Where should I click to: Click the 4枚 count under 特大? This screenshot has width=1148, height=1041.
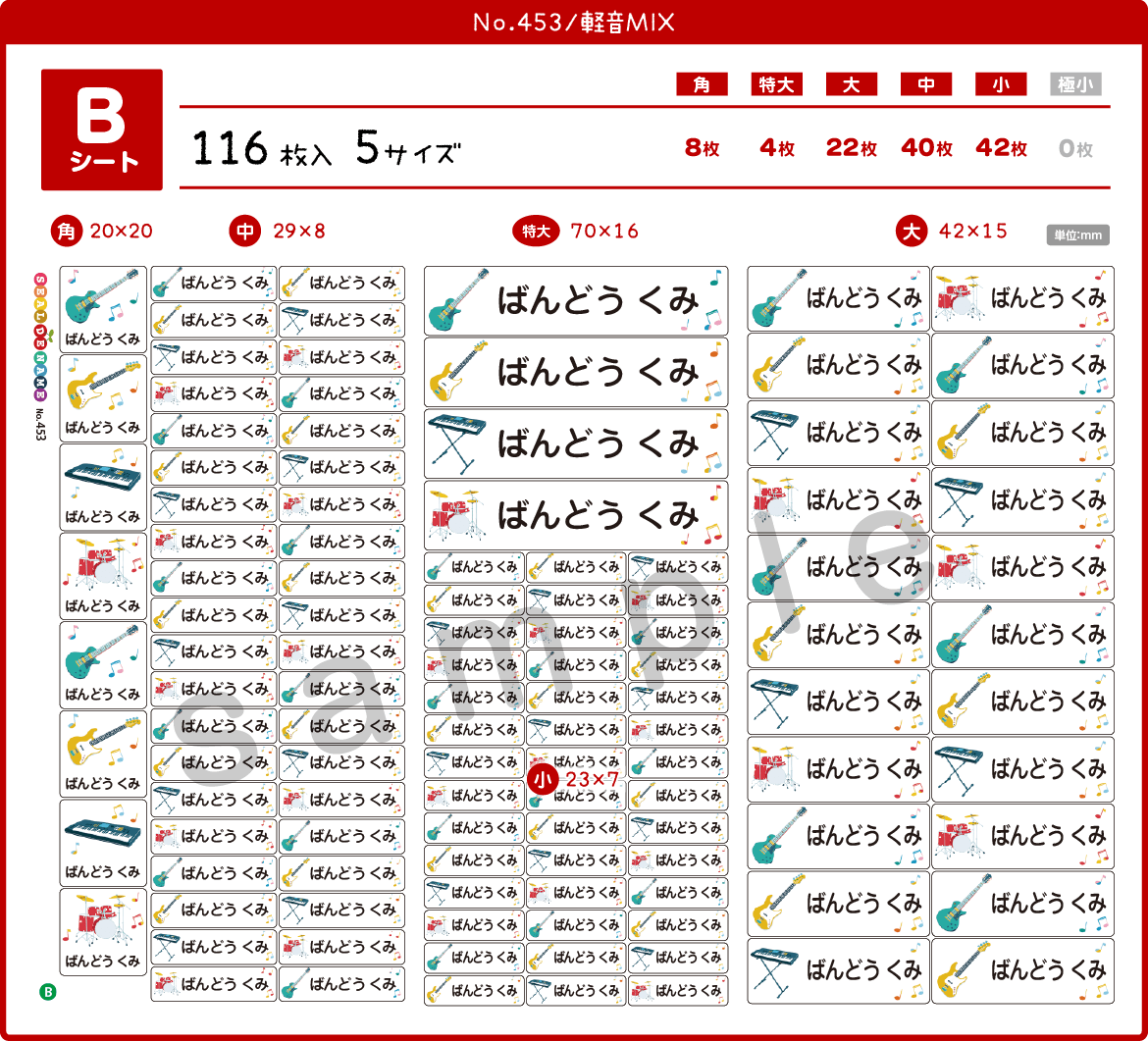point(777,148)
